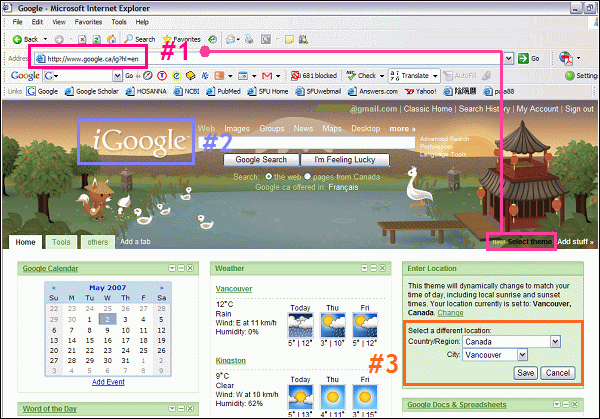This screenshot has height=419, width=600.
Task: Click the Add stuff link
Action: 576,242
